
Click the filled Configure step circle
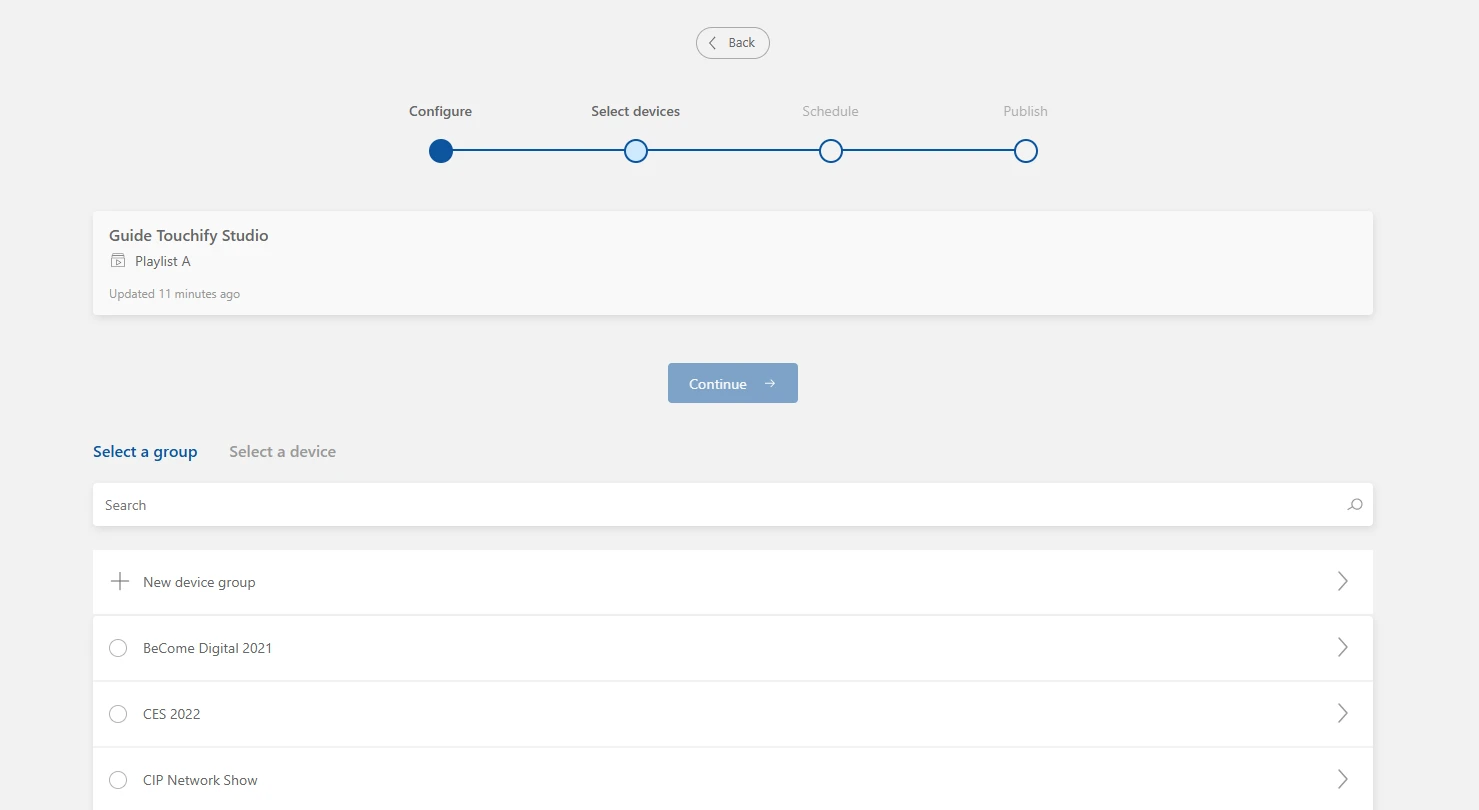(x=440, y=151)
